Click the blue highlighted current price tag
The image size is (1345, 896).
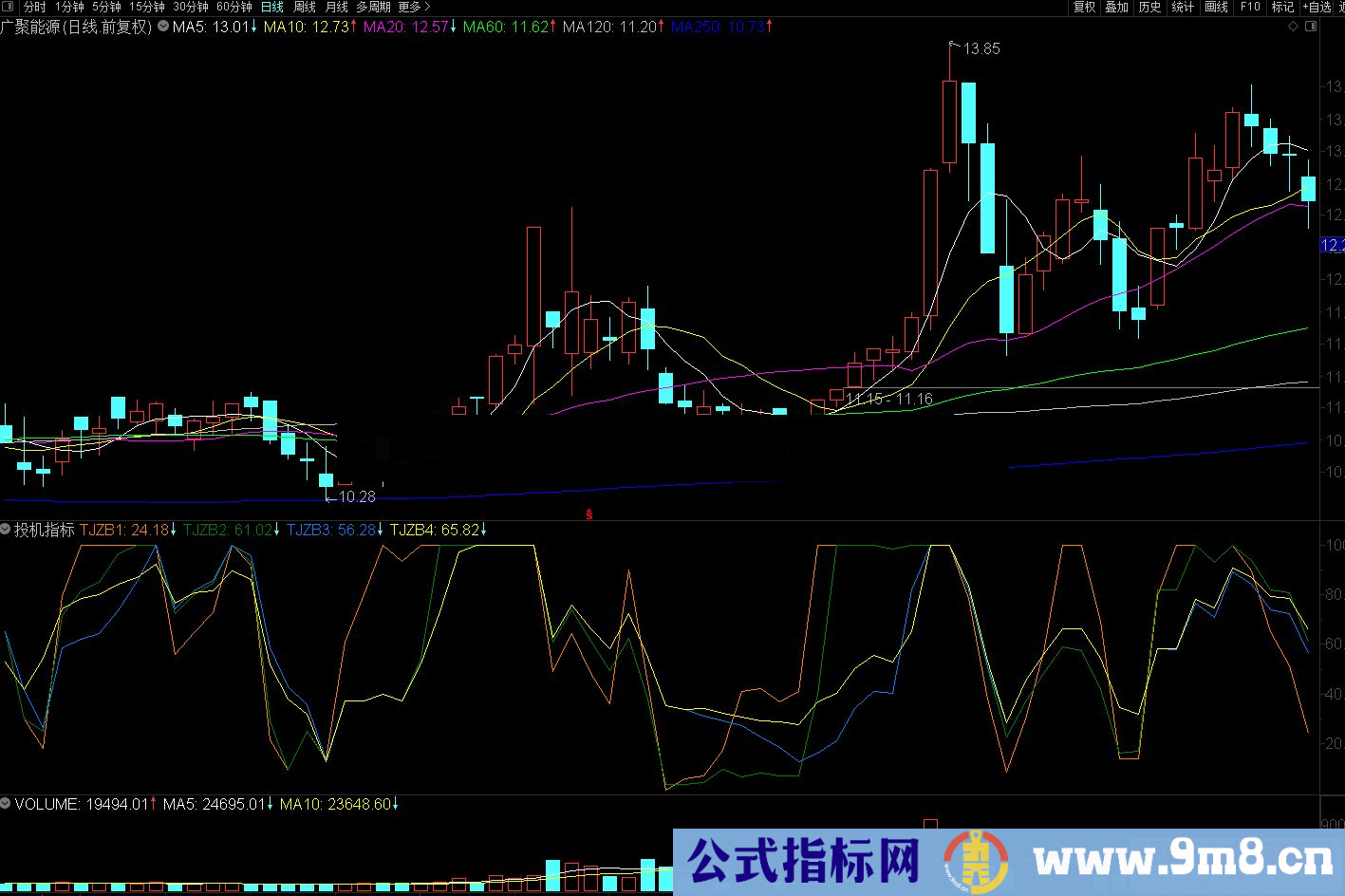click(1332, 245)
